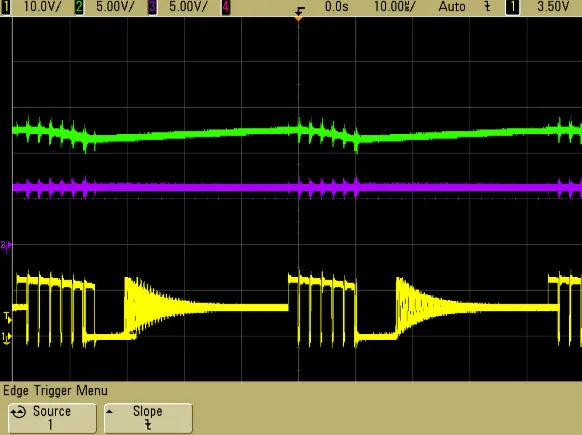Click the channel 1 ground reference marker

[7, 337]
